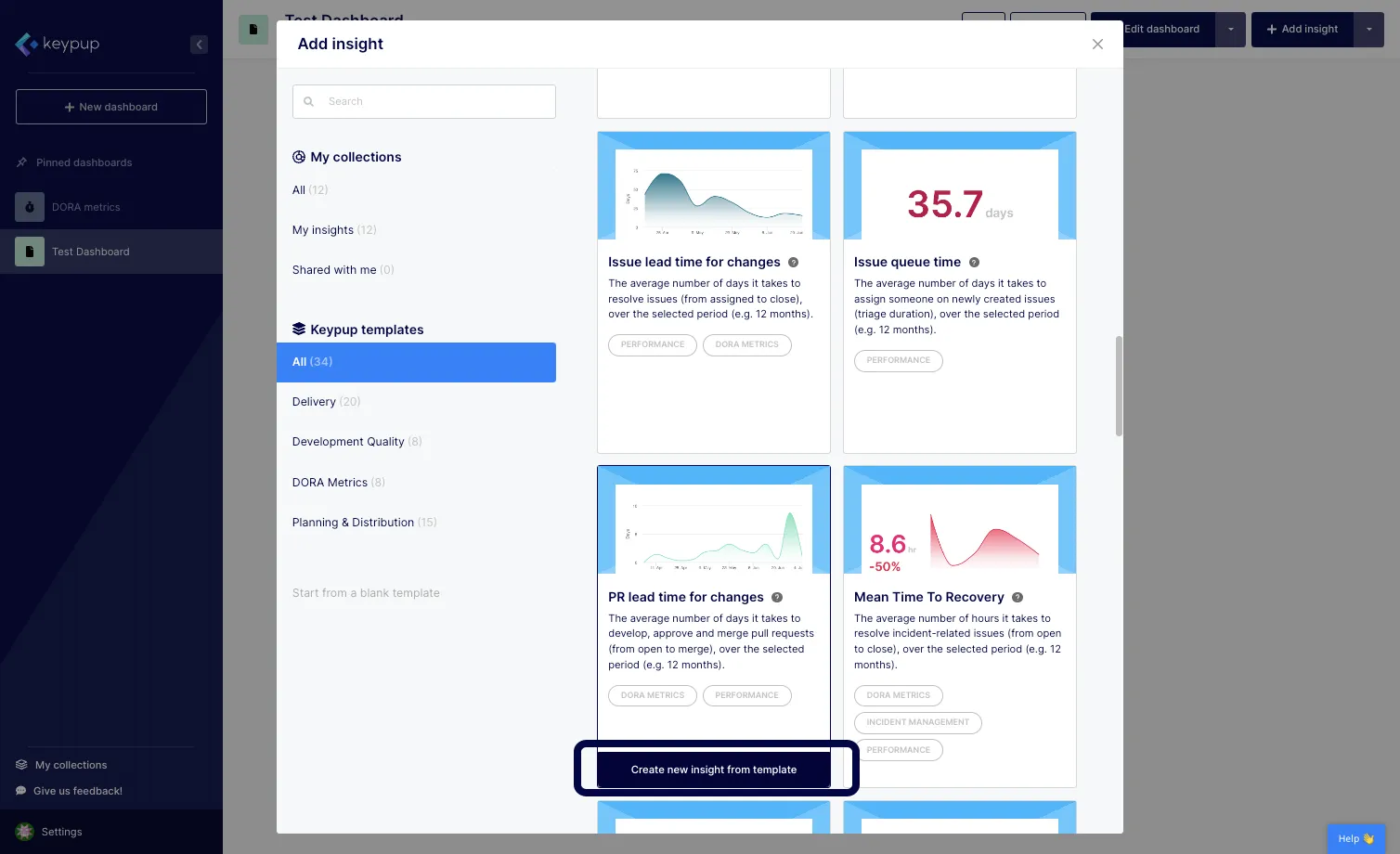Click the stacked layers icon beside Keypup templates
Viewport: 1400px width, 854px height.
pyautogui.click(x=297, y=329)
